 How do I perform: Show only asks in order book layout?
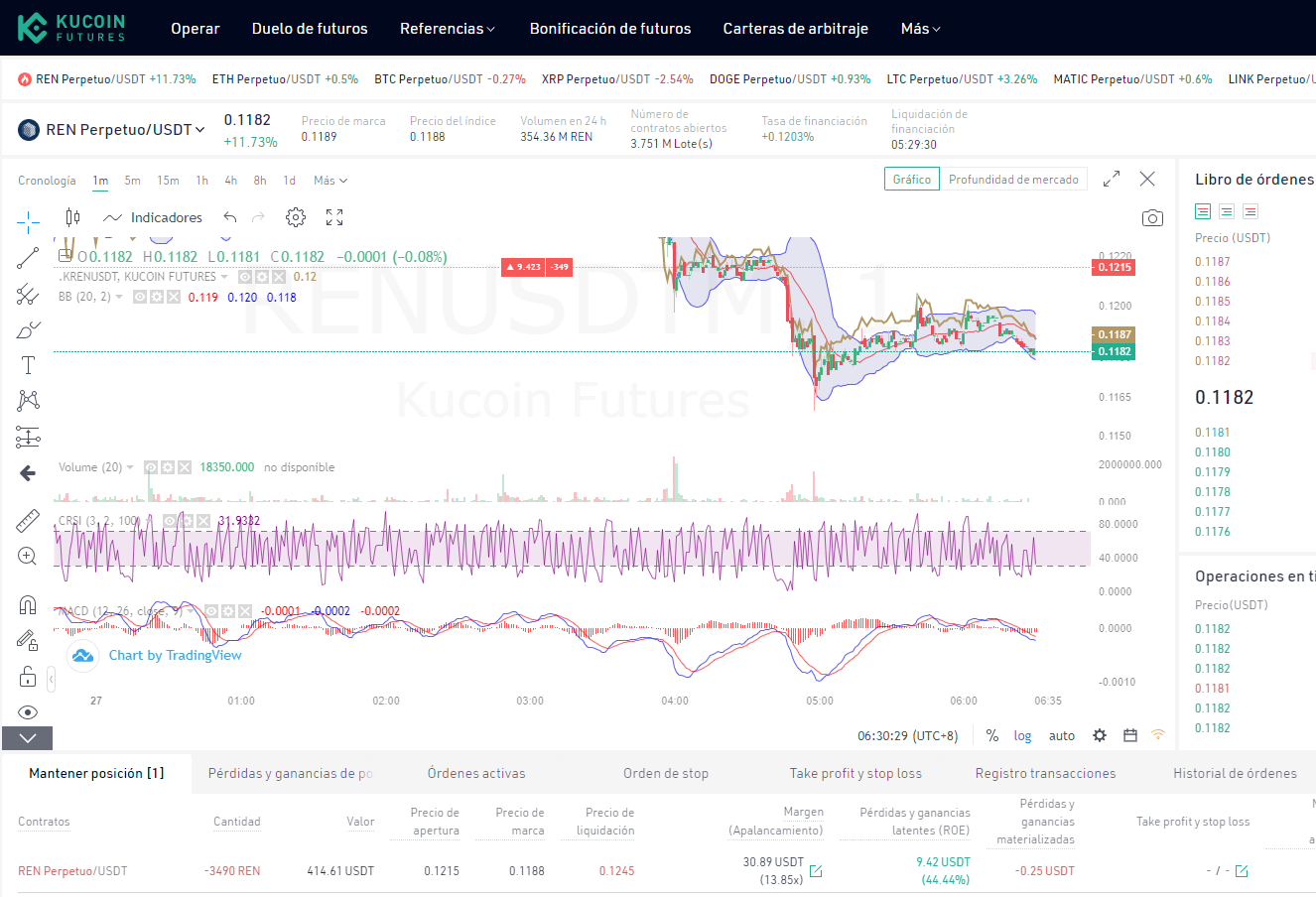(x=1250, y=211)
